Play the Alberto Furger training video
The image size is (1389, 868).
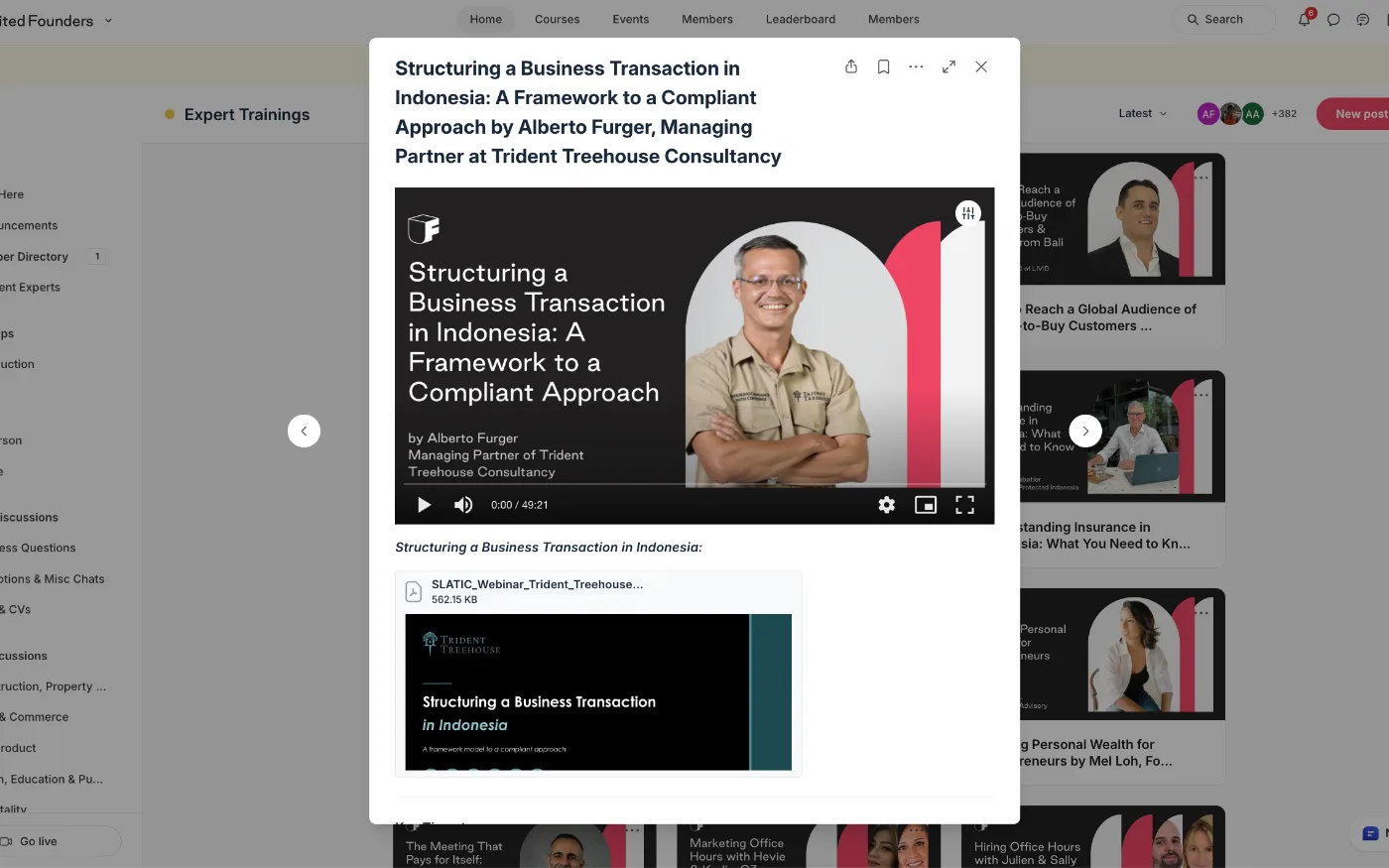pos(424,505)
